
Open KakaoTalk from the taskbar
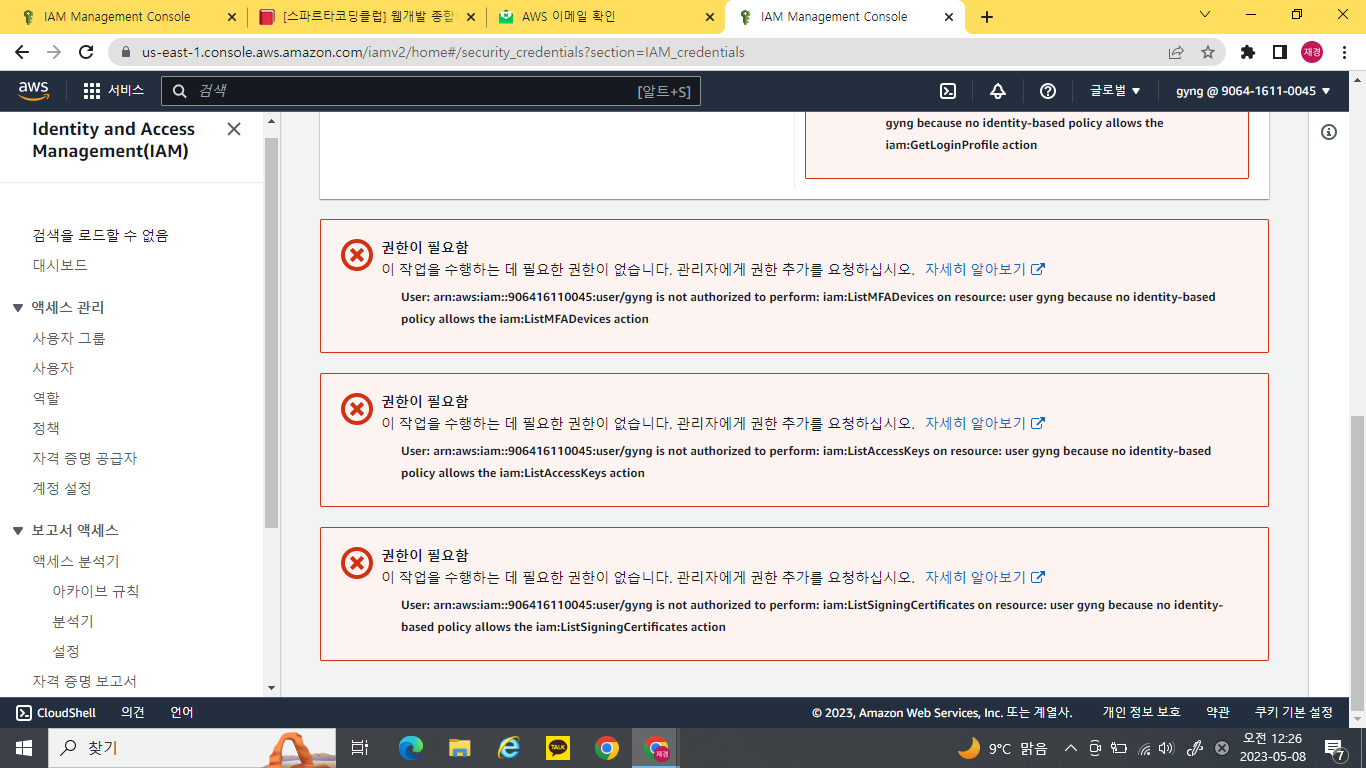pyautogui.click(x=558, y=747)
